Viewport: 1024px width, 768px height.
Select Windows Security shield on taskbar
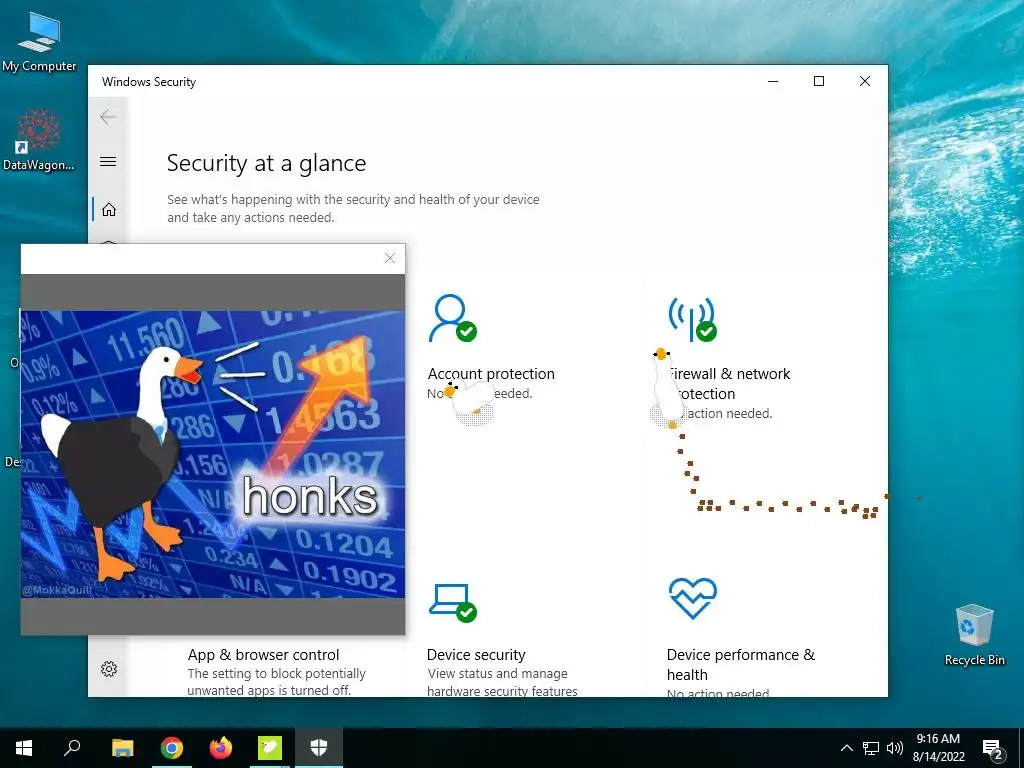pyautogui.click(x=319, y=748)
